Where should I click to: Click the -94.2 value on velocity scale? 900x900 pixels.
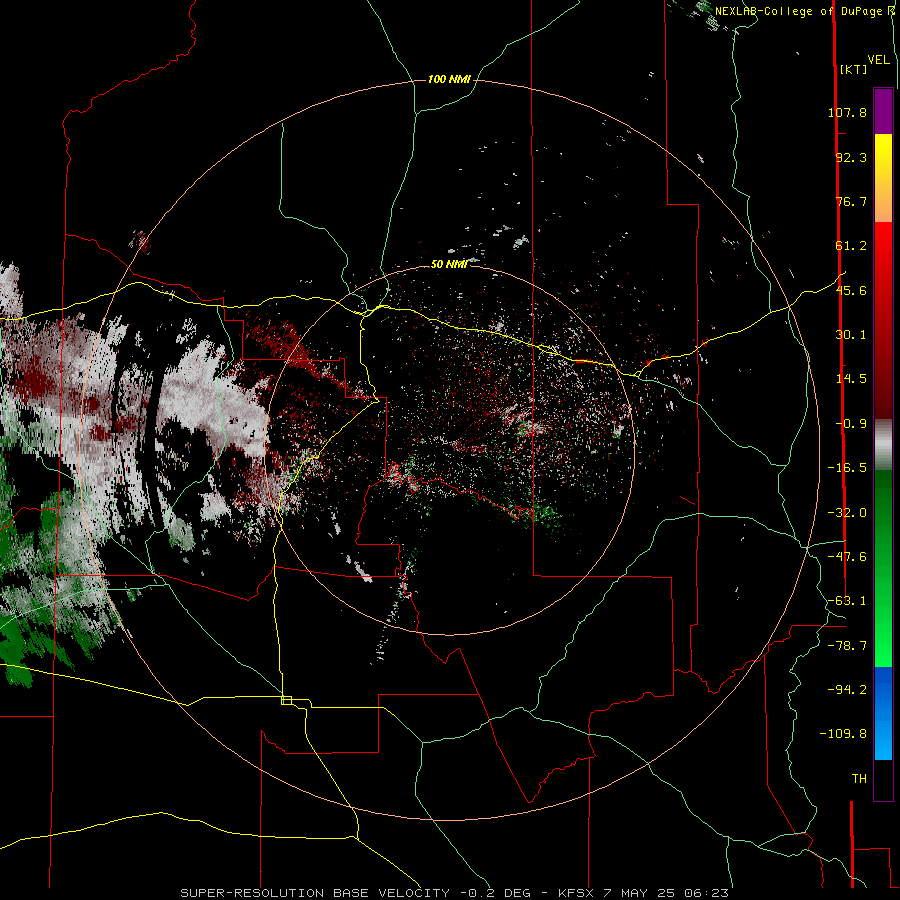pyautogui.click(x=847, y=690)
